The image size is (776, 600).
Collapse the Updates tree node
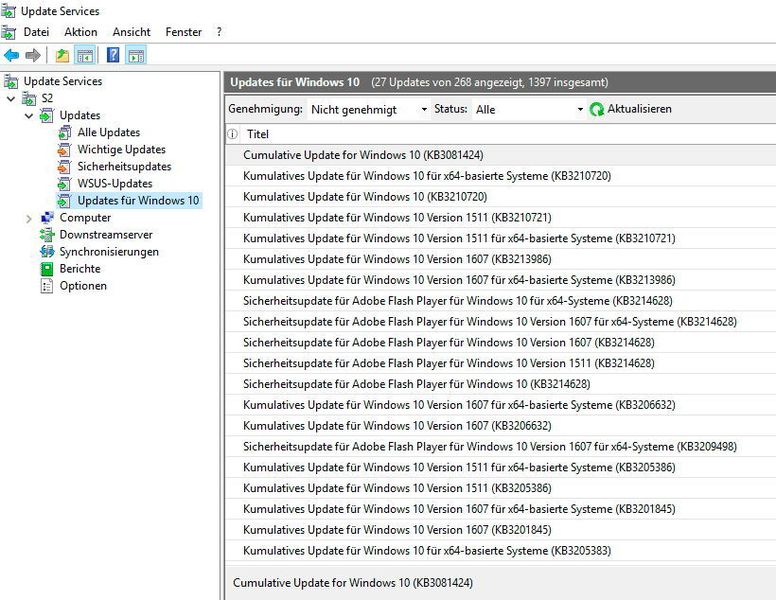pyautogui.click(x=29, y=116)
